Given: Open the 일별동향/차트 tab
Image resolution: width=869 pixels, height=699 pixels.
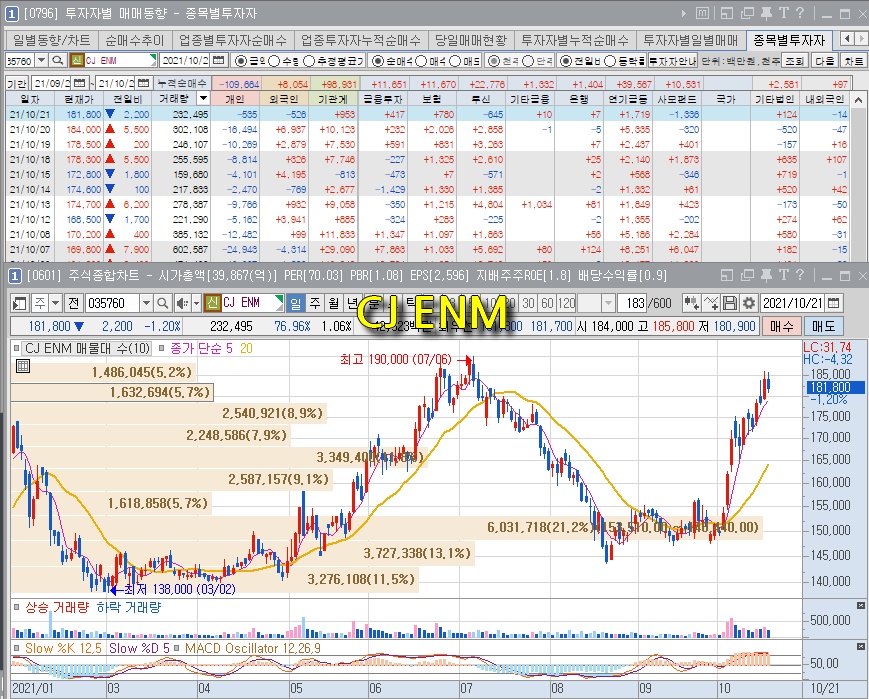Looking at the screenshot, I should click(52, 40).
